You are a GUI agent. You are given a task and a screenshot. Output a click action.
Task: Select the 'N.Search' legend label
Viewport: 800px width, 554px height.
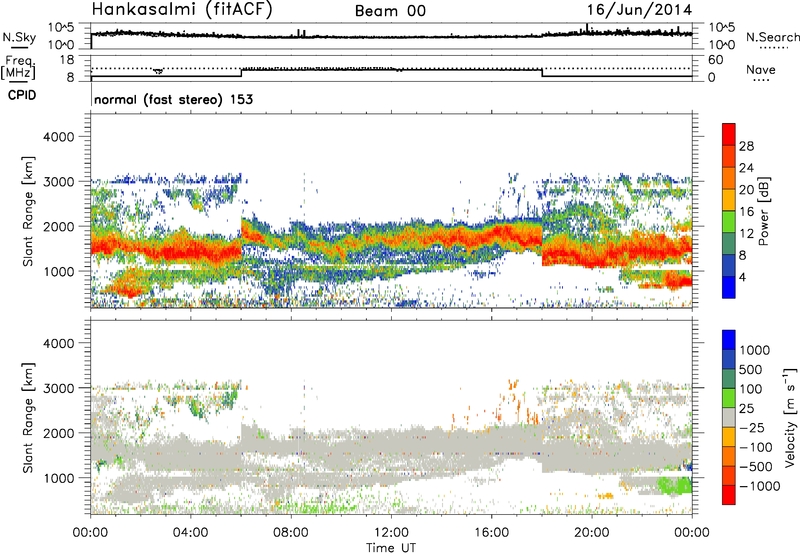point(772,37)
